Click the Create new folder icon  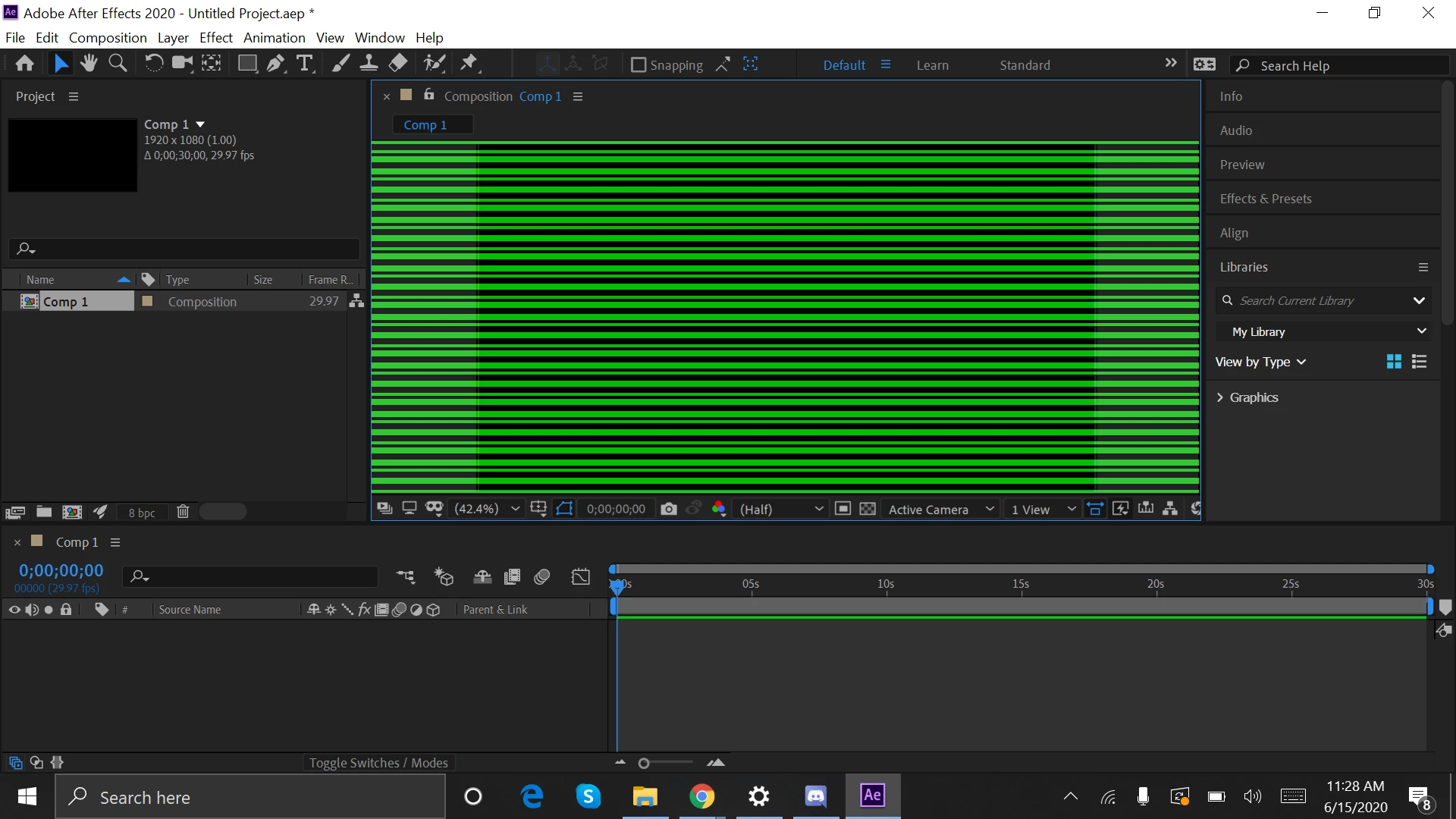[x=44, y=512]
